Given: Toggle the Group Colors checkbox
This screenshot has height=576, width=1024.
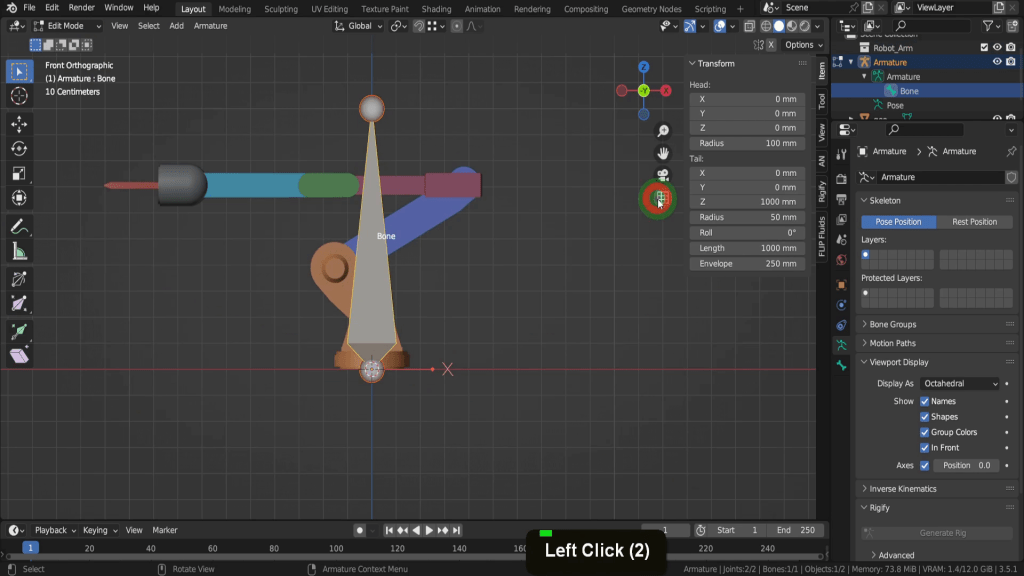Looking at the screenshot, I should click(x=924, y=433).
